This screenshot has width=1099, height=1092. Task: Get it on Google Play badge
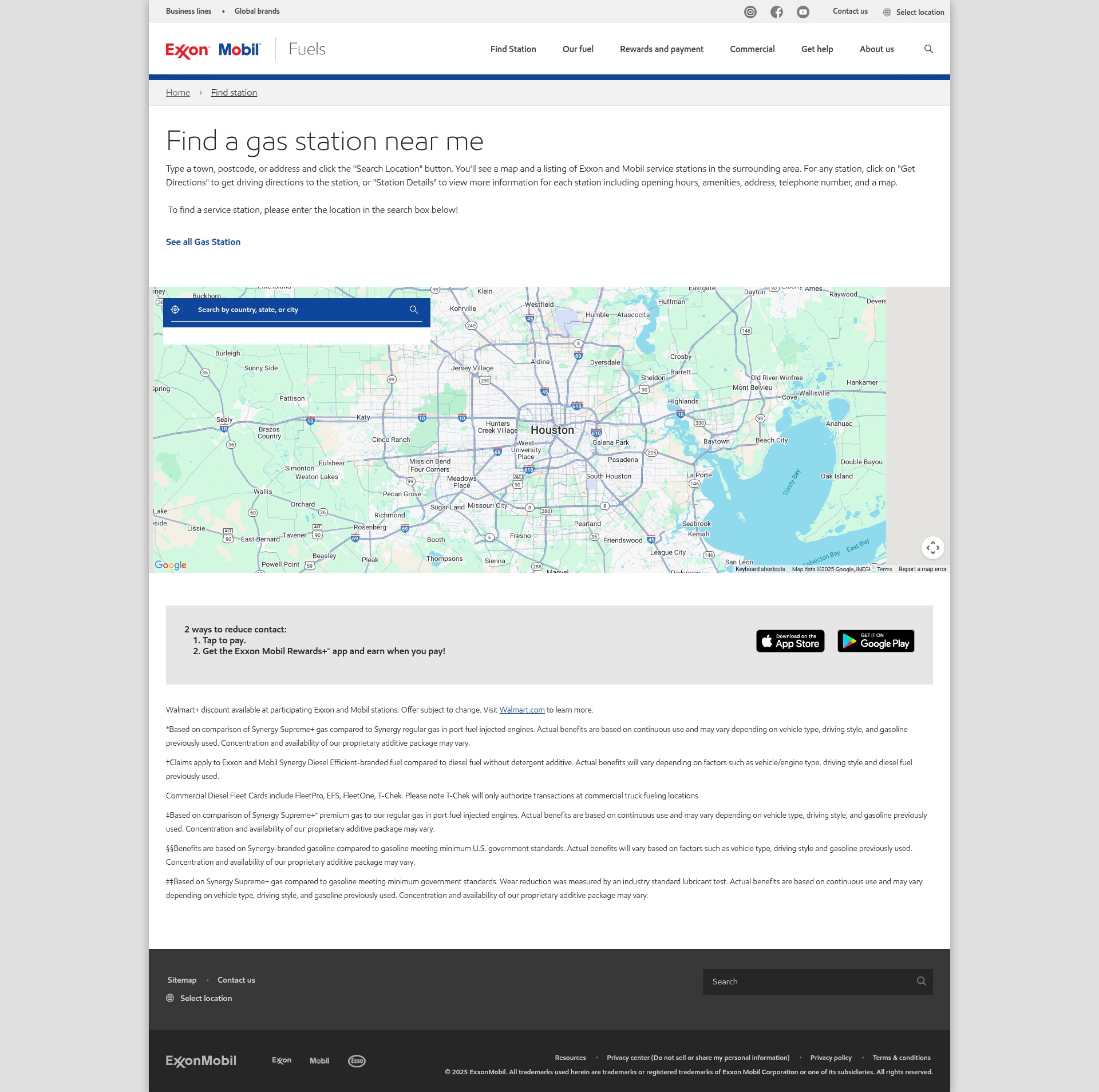[x=876, y=641]
